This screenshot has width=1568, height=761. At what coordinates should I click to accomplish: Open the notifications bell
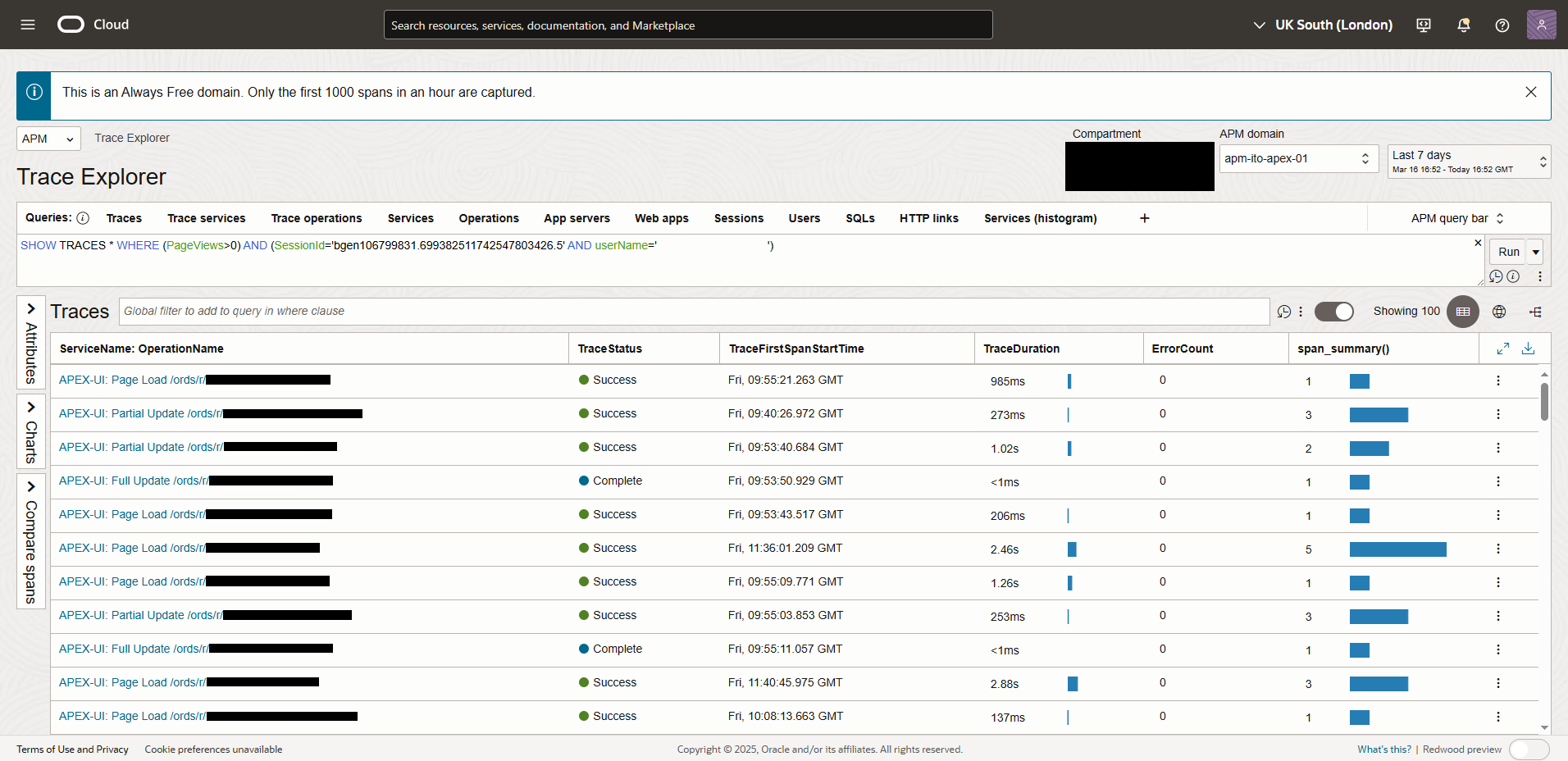tap(1463, 25)
